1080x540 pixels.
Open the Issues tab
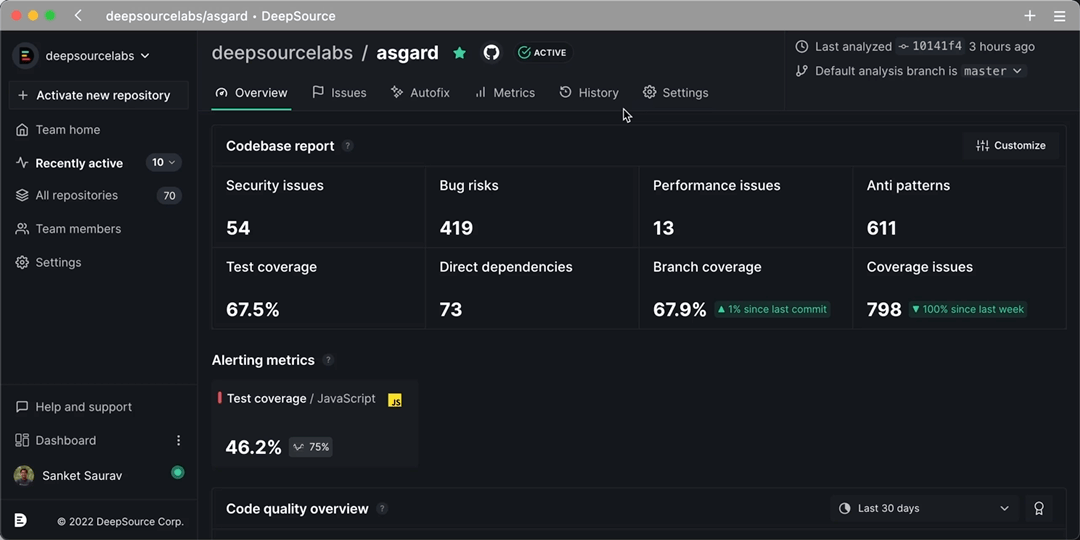(339, 92)
